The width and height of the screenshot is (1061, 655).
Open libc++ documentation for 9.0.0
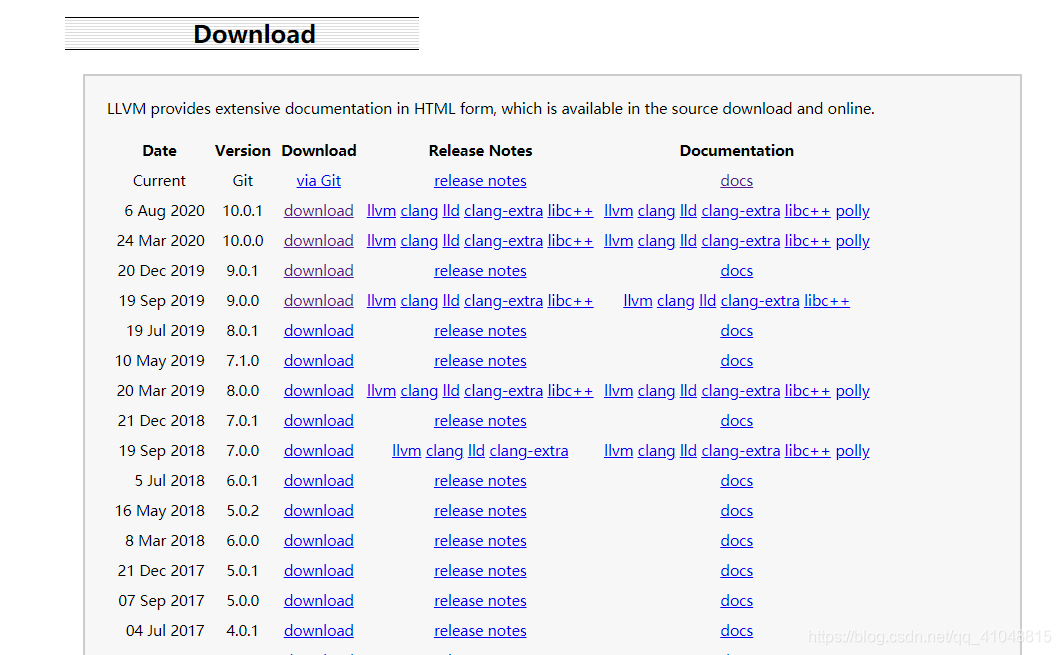coord(827,300)
